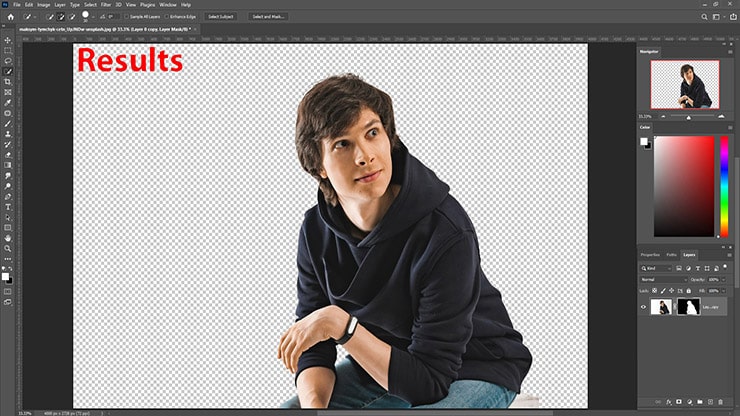Screen dimensions: 740x416
Task: Select the Rectangular Marquee tool
Action: tap(8, 51)
